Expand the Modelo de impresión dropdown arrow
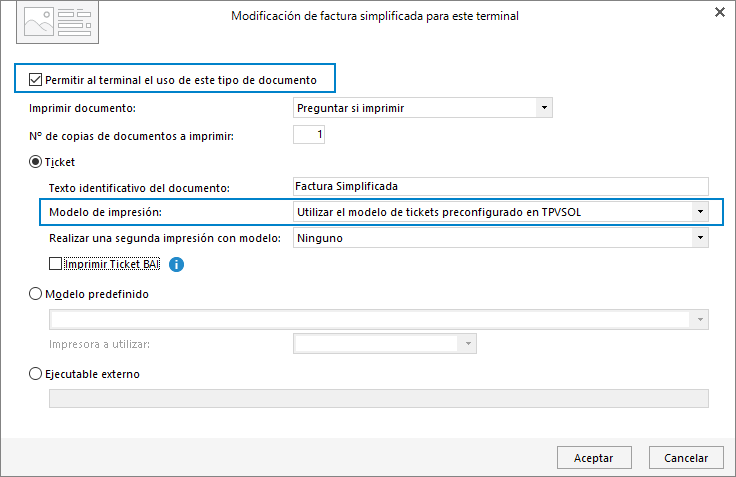The image size is (736, 477). point(700,212)
